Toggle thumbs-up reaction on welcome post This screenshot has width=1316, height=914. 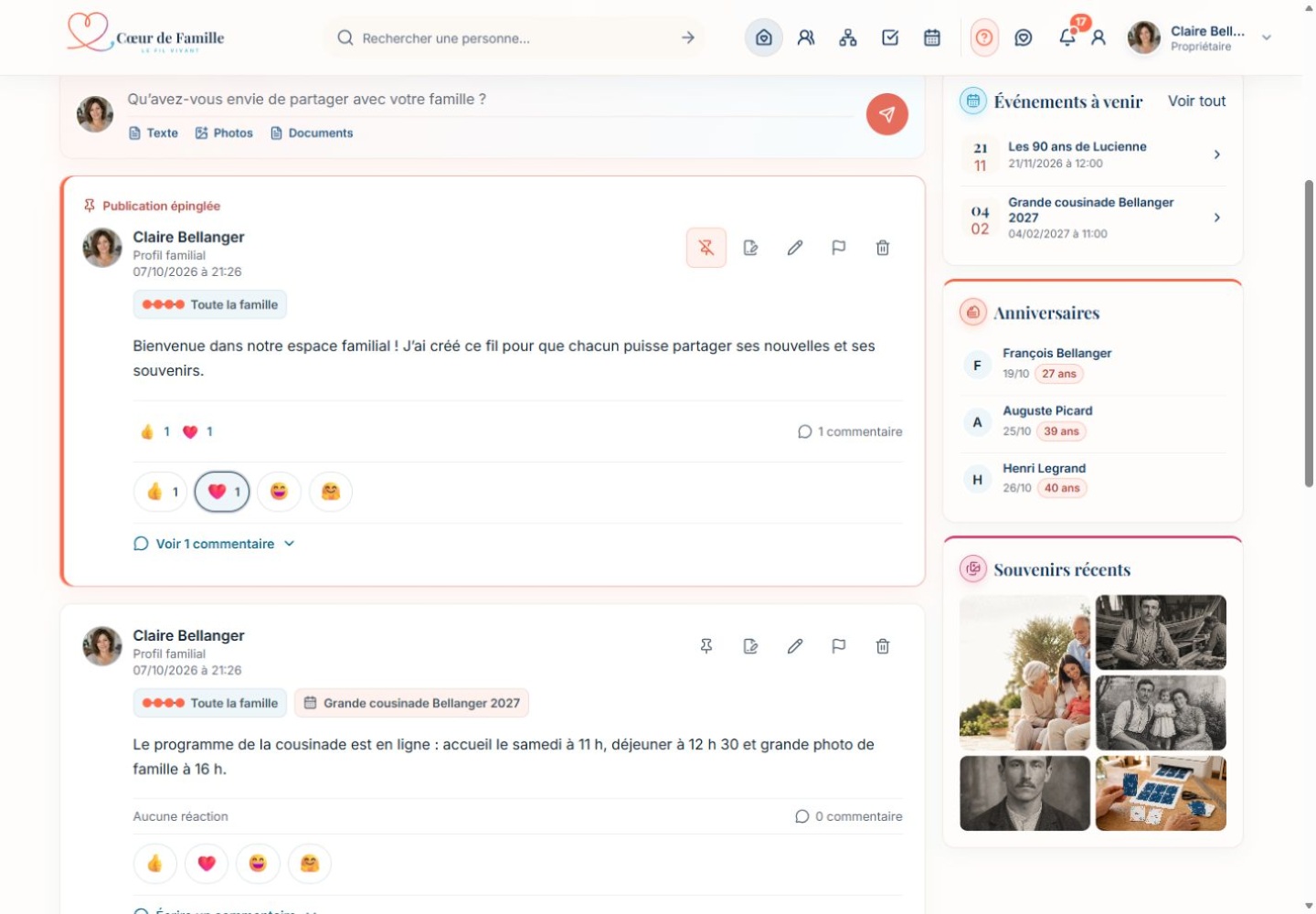161,492
